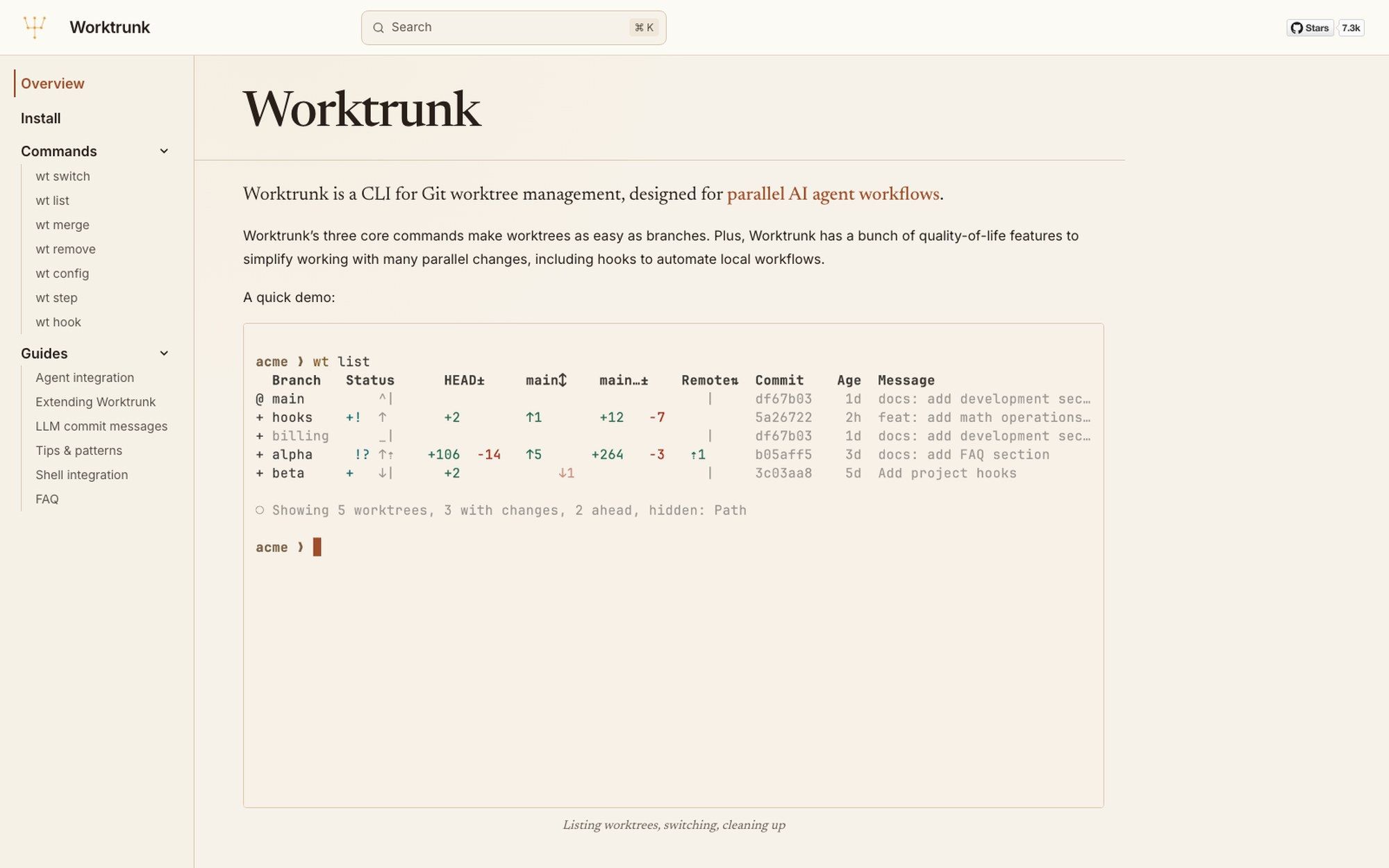Click the Branch column header in the demo
1389x868 pixels.
click(297, 381)
